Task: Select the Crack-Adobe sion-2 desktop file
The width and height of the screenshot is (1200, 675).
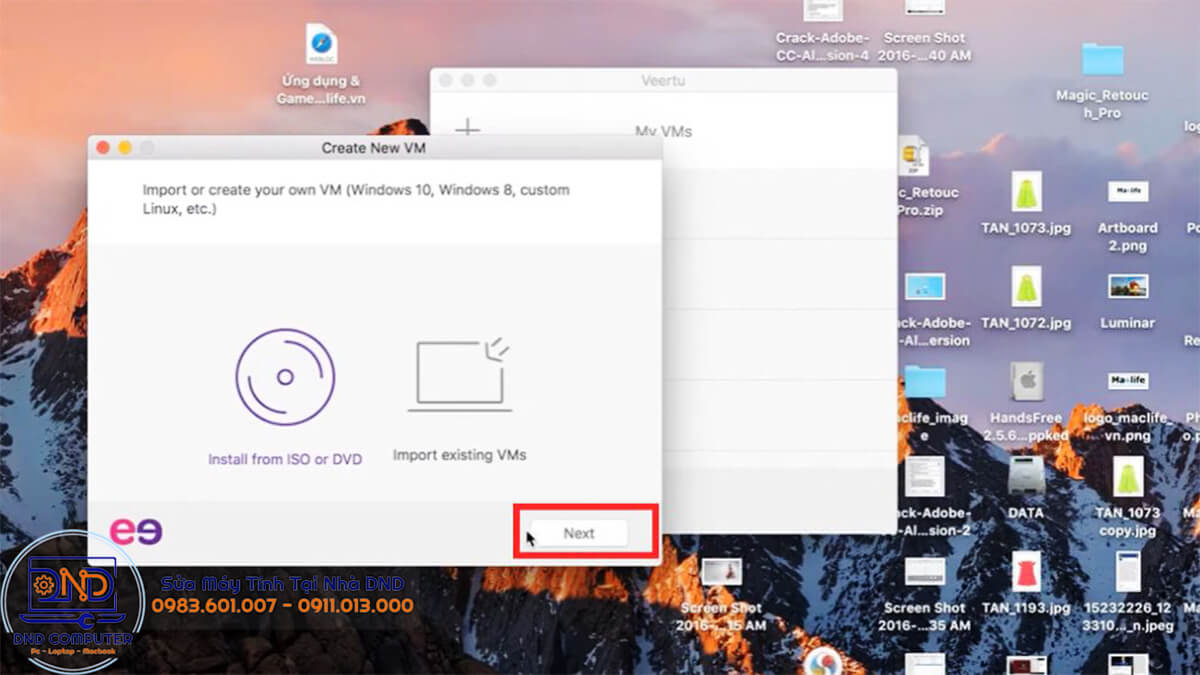Action: coord(925,477)
